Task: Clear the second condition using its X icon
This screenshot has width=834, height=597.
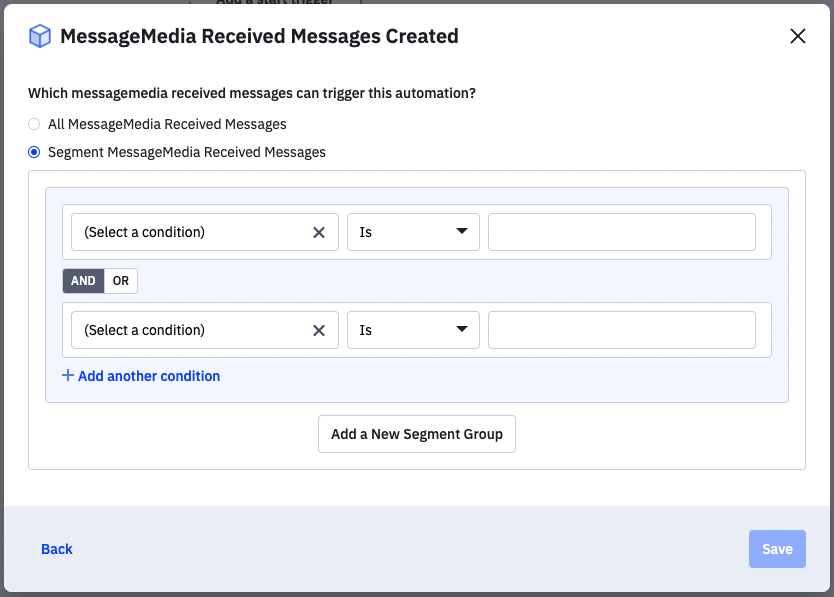Action: pyautogui.click(x=318, y=330)
